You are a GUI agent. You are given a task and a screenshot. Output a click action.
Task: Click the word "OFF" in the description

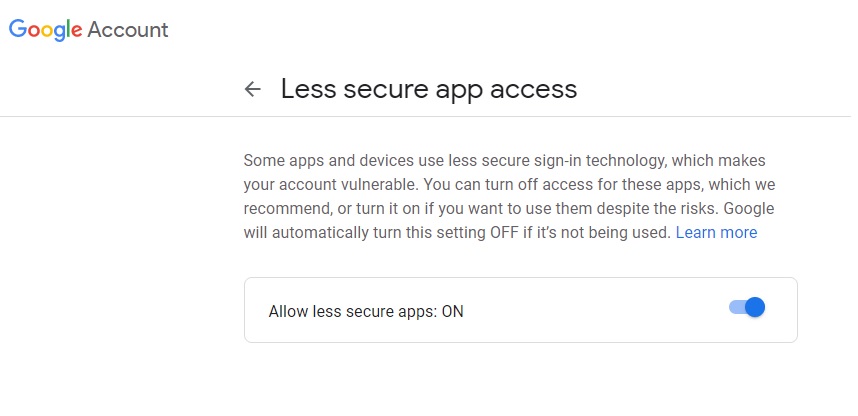pyautogui.click(x=504, y=233)
